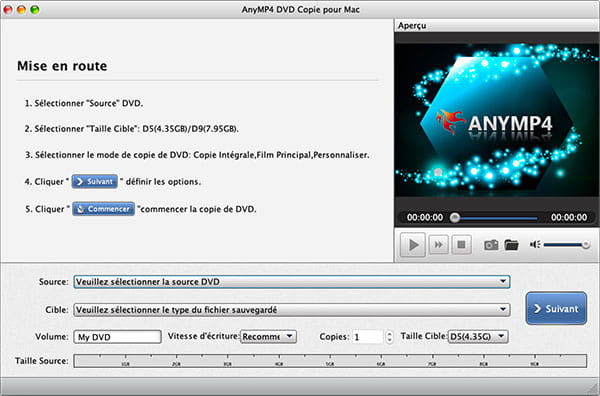Open the Vitesse d'écriture dropdown
The image size is (600, 396).
click(268, 337)
